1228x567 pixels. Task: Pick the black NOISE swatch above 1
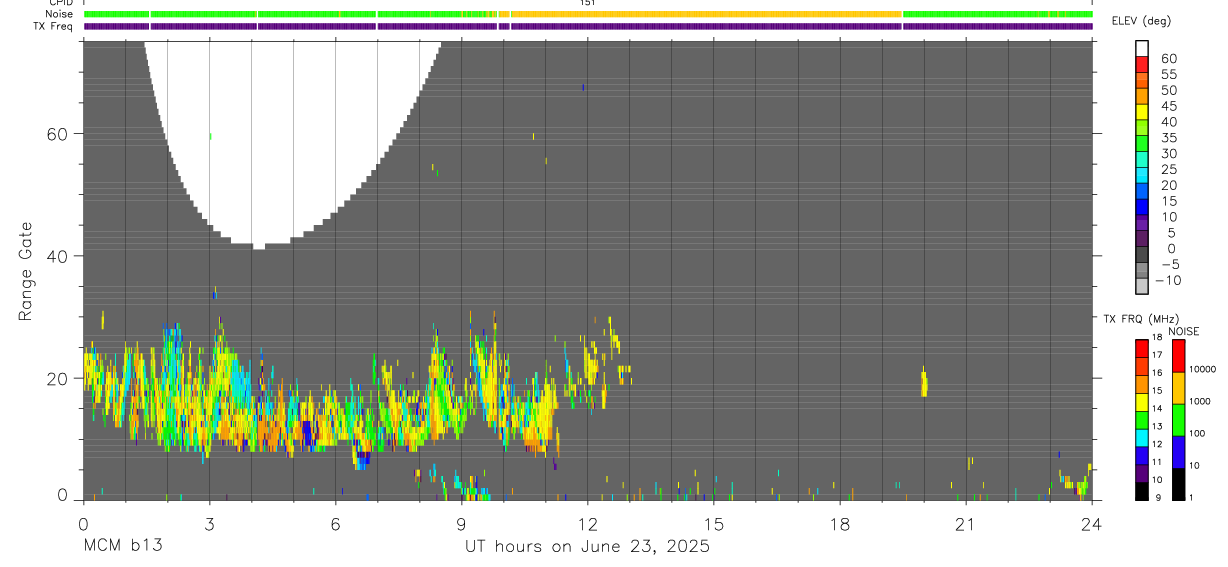[x=1178, y=483]
